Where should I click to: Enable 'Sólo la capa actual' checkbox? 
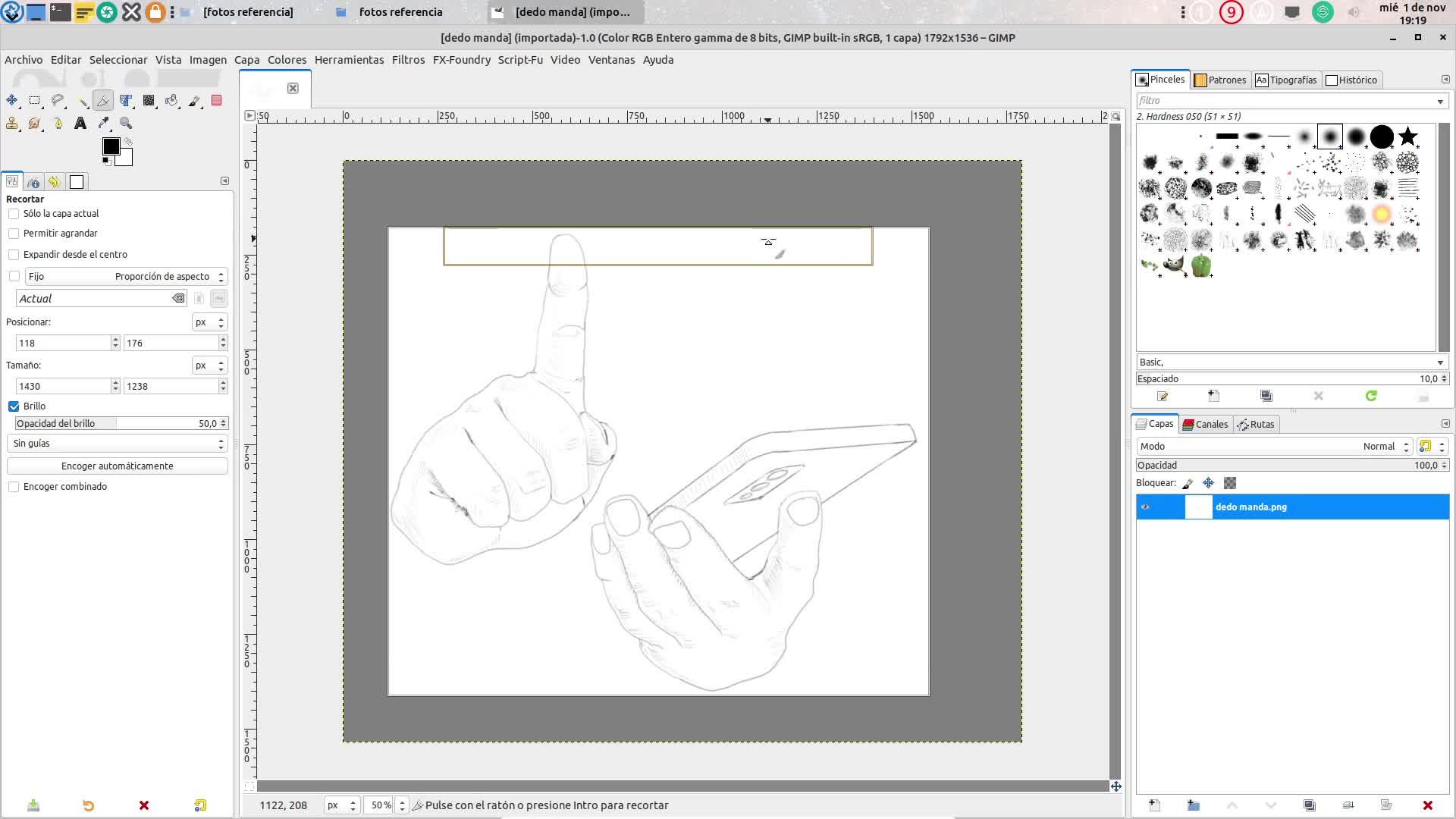(x=14, y=214)
